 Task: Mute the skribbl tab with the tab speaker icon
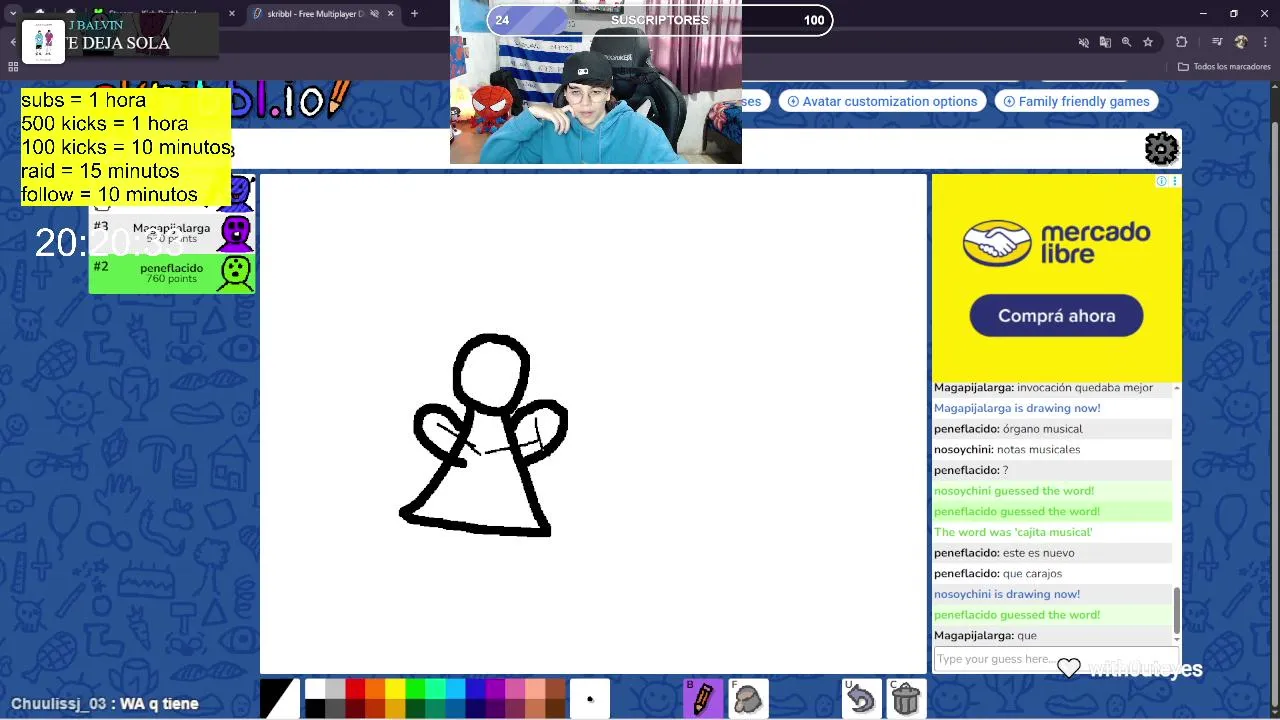373,14
